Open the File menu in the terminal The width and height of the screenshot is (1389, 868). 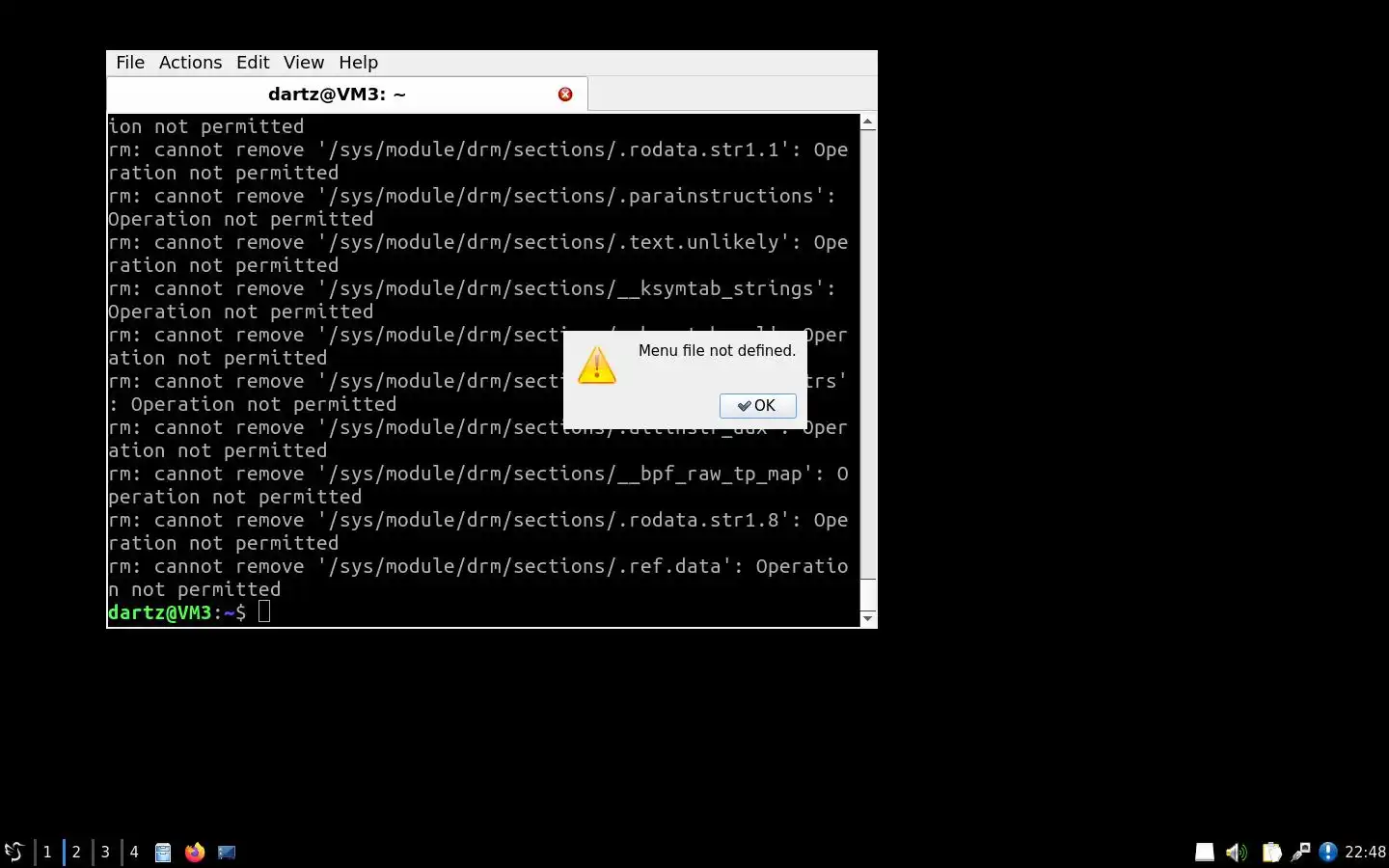[130, 63]
